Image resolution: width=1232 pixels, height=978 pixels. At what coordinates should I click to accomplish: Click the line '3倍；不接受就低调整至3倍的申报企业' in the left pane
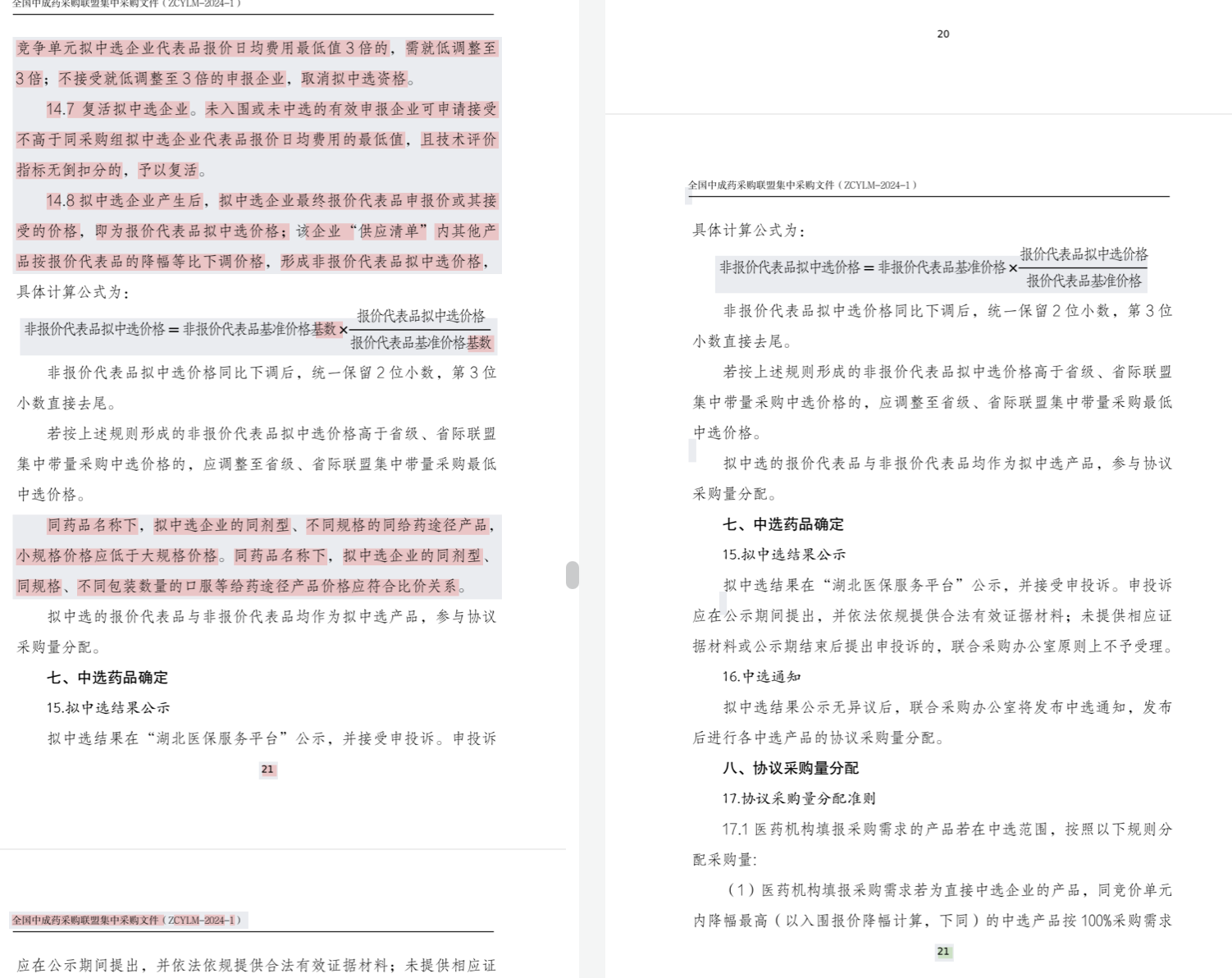coord(152,79)
